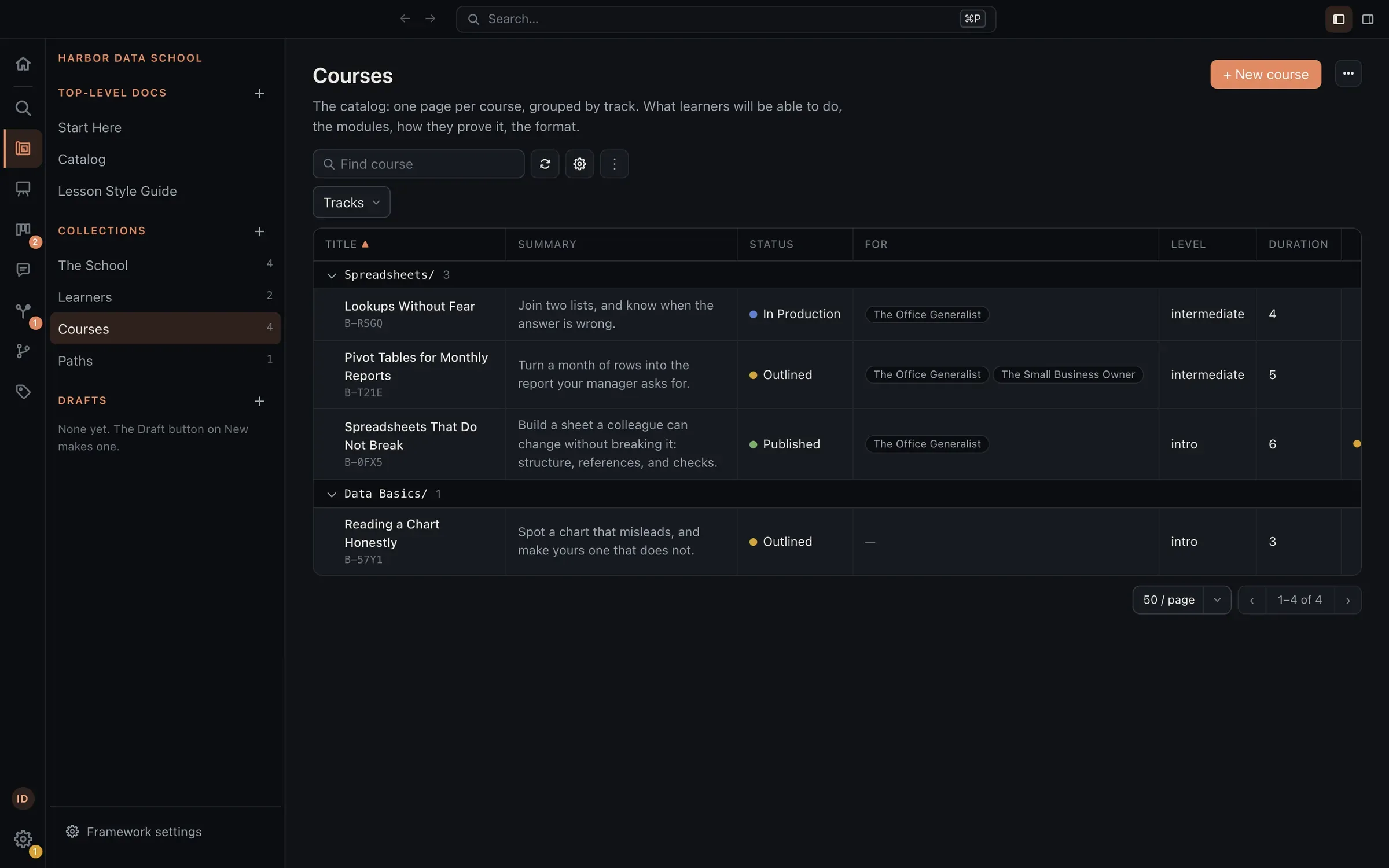Open the tags icon in the left rail
1389x868 pixels.
click(x=23, y=392)
